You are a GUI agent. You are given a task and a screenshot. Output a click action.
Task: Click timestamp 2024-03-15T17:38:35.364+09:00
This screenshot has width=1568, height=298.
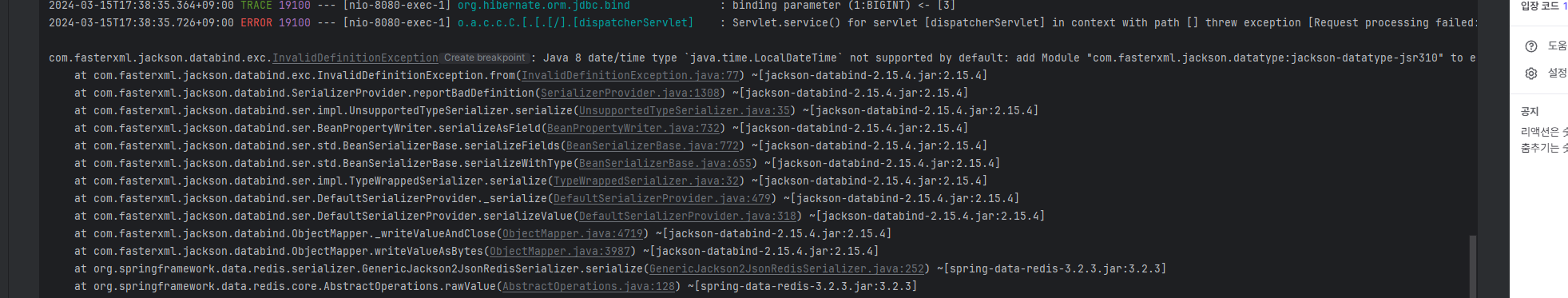(x=141, y=6)
